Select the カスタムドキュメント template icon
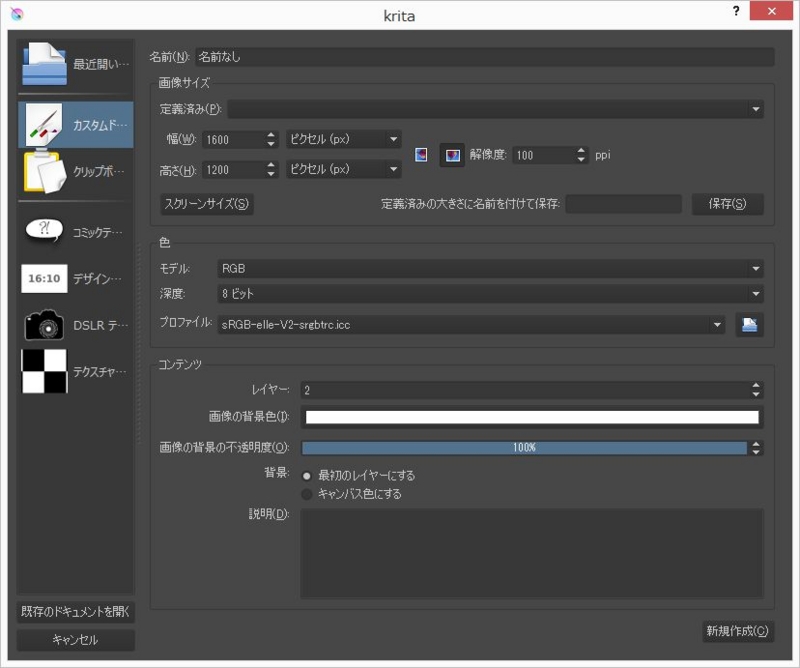Viewport: 800px width, 668px height. [x=44, y=125]
